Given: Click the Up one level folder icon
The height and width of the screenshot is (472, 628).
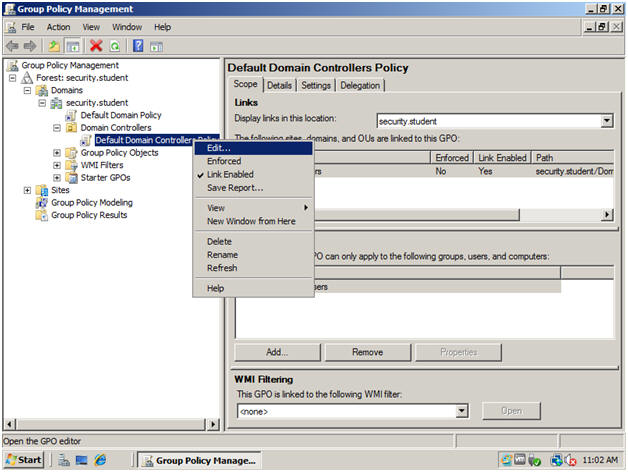Looking at the screenshot, I should [x=54, y=46].
